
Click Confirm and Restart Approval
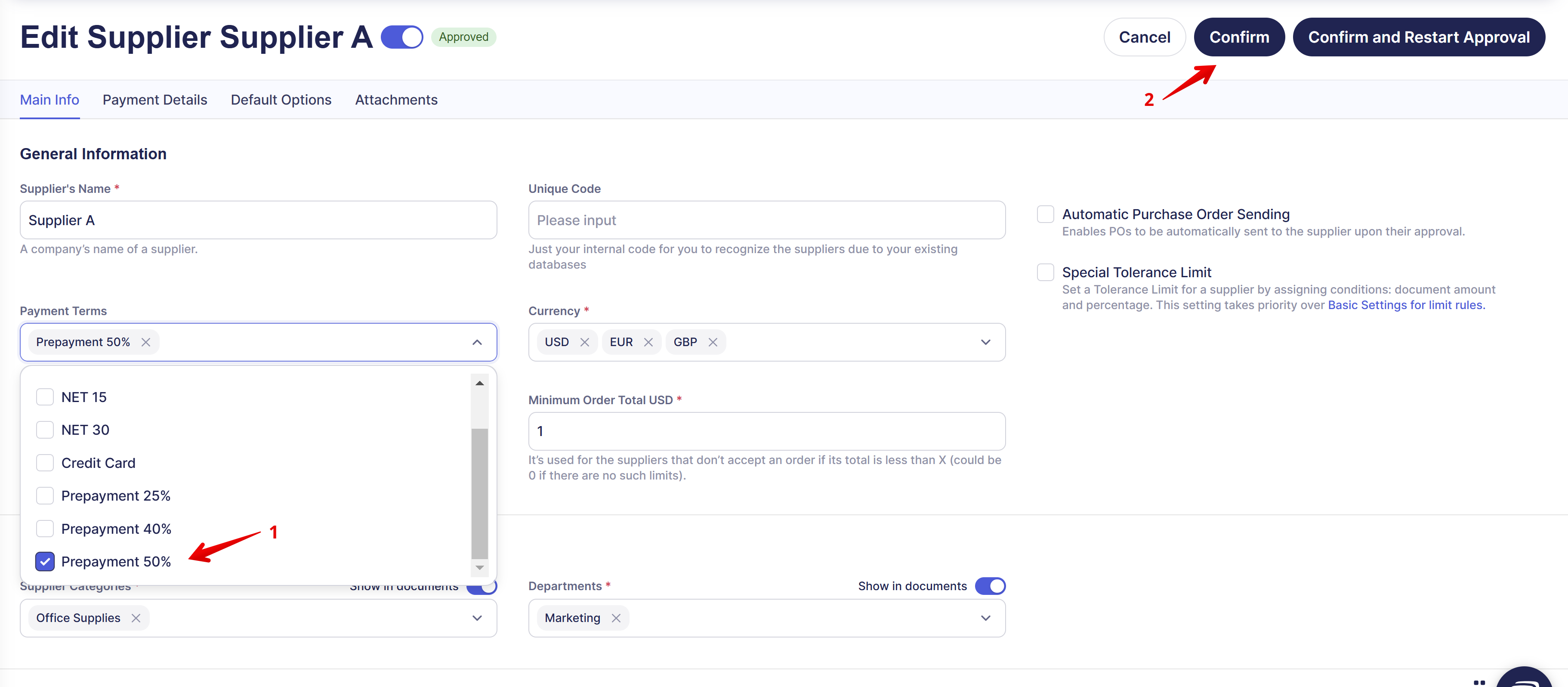(x=1418, y=37)
